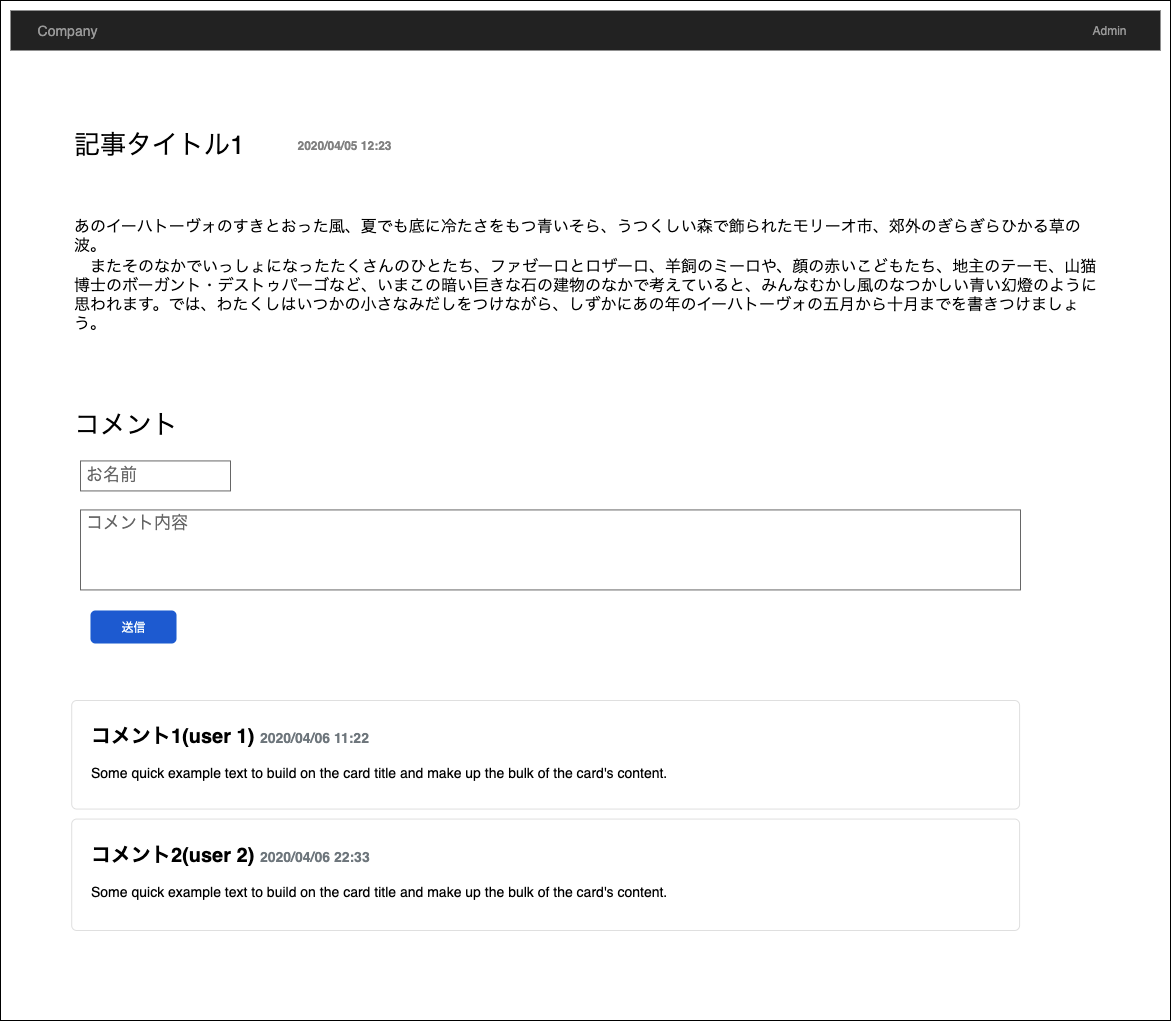Click the article line starting またそのなかで
The image size is (1171, 1021).
tap(586, 294)
